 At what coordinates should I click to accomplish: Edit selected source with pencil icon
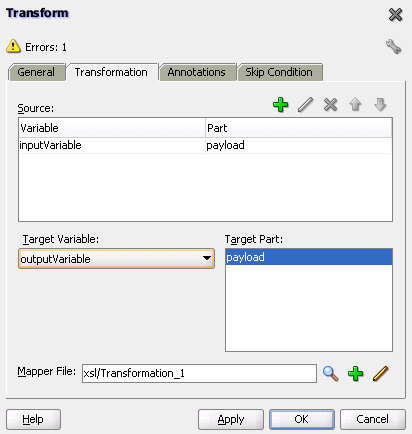[305, 105]
